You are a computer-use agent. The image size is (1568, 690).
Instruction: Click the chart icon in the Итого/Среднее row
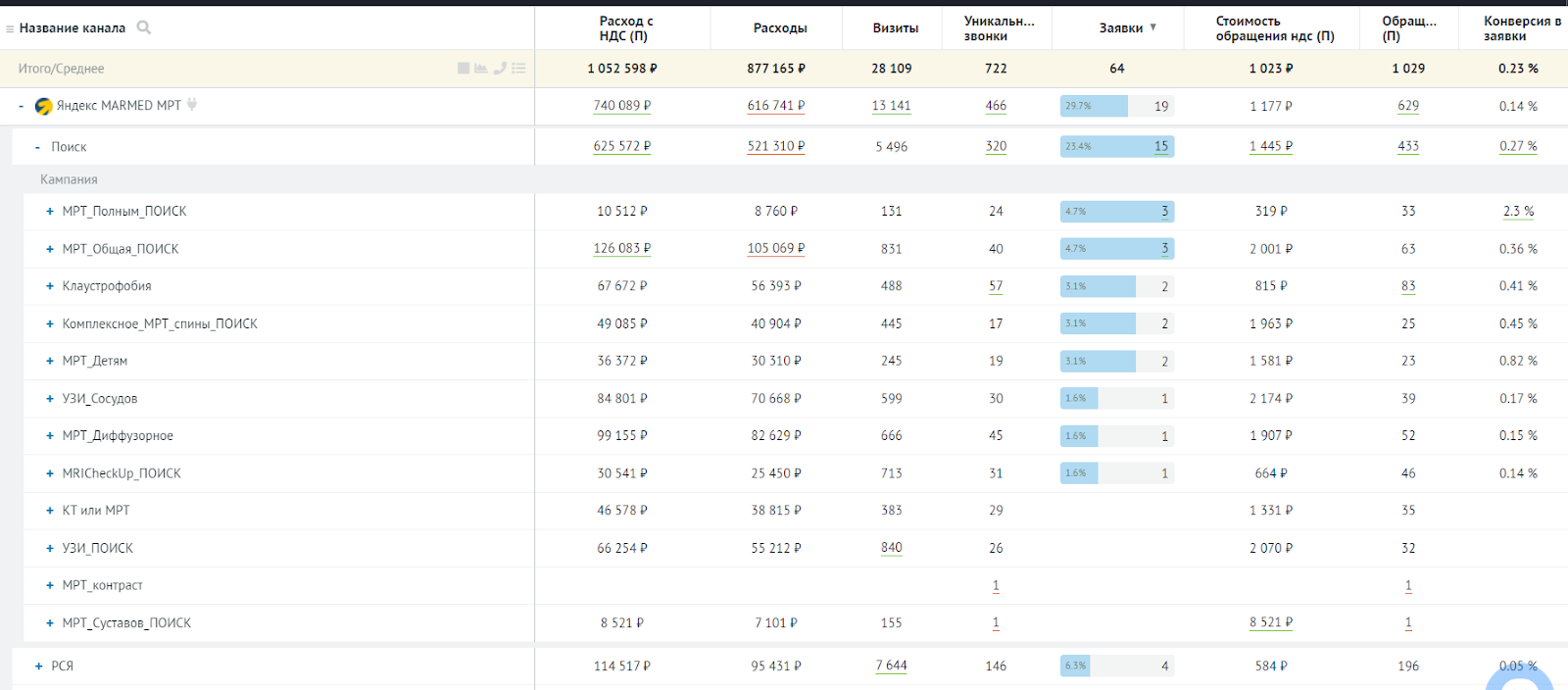(481, 68)
